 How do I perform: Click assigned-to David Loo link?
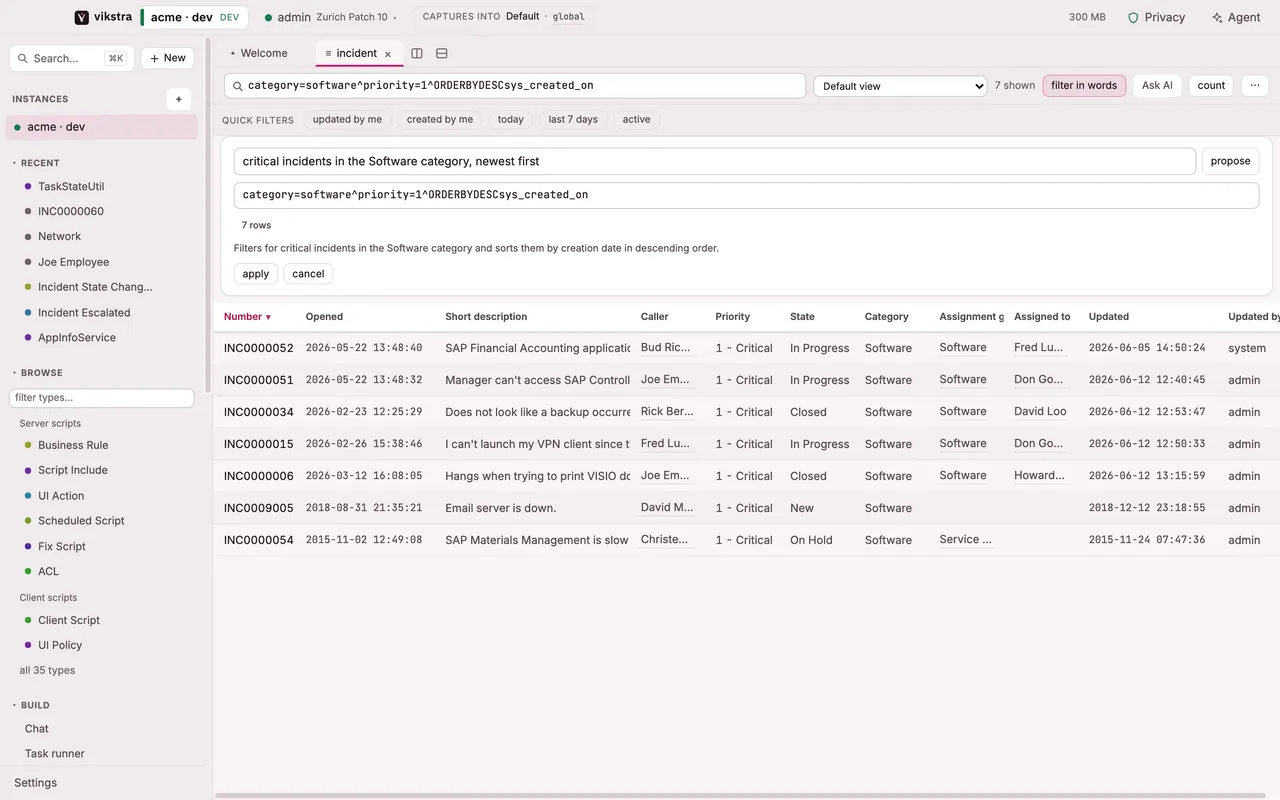tap(1040, 412)
